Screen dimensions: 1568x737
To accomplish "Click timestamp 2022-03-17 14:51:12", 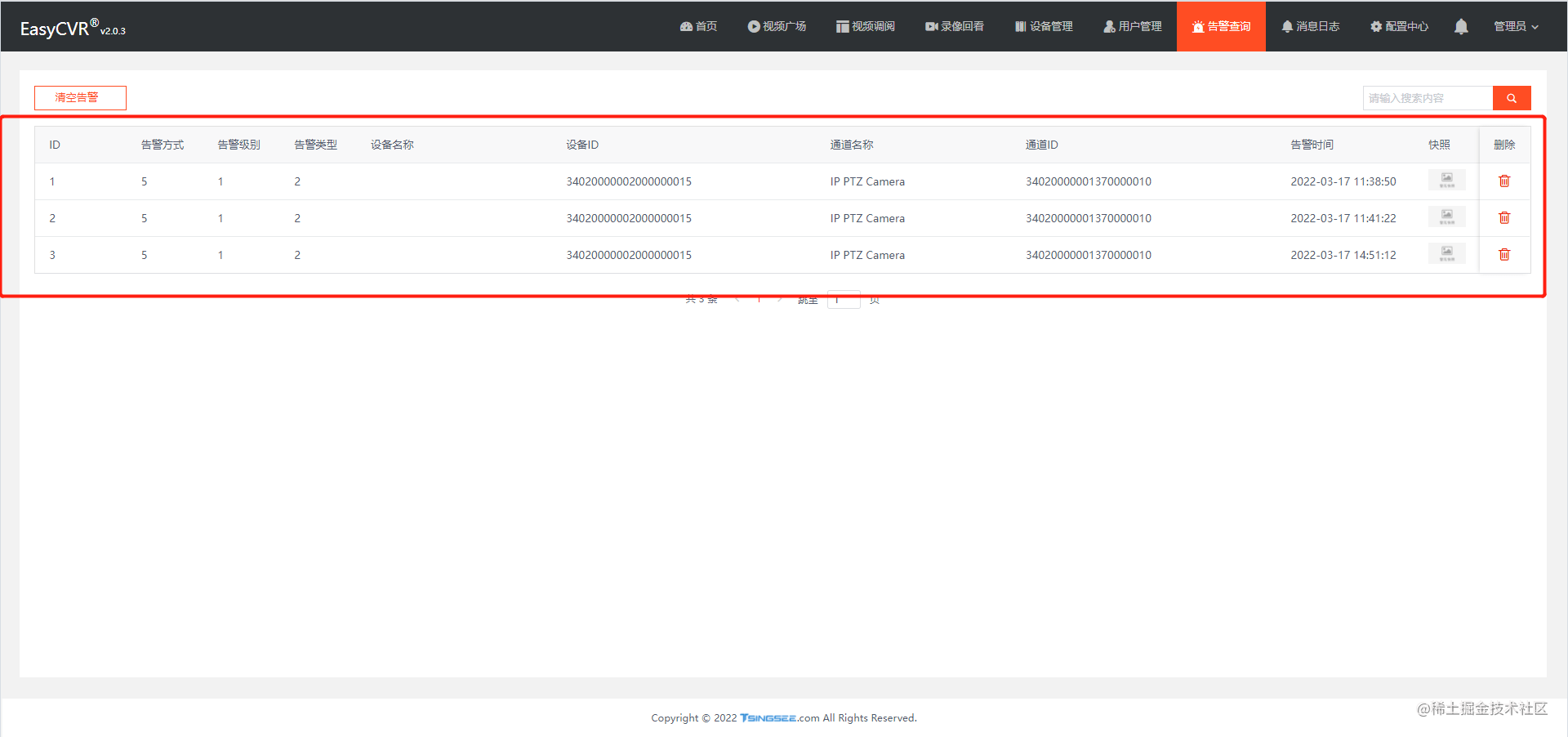I will point(1343,255).
